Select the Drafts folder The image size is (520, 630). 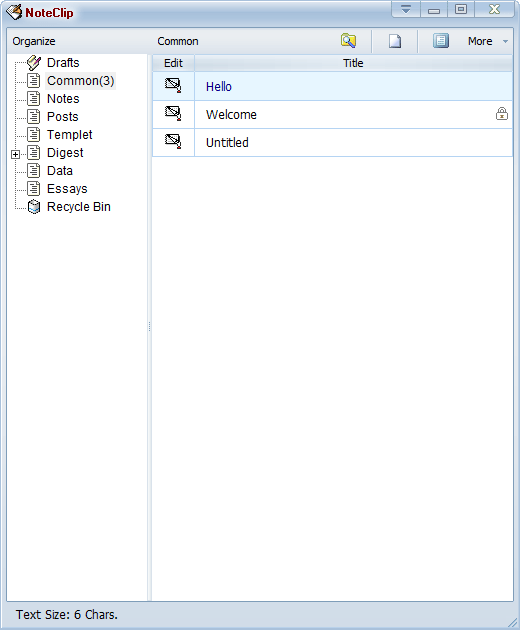63,63
